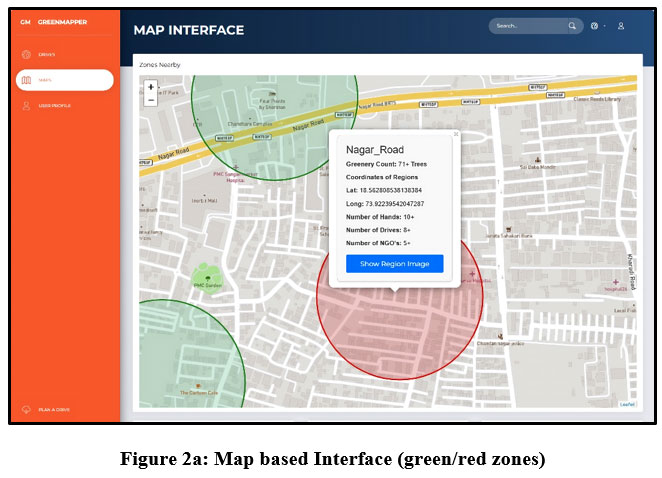Click the user account icon in header
Screen dimensions: 662x478
621,26
